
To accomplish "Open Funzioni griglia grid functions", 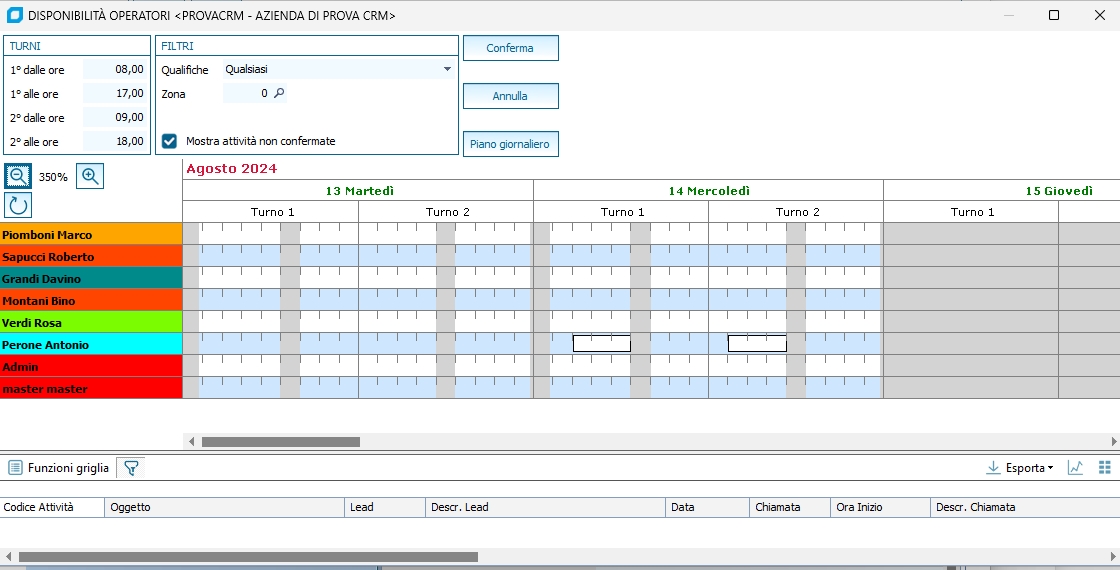I will tap(60, 467).
